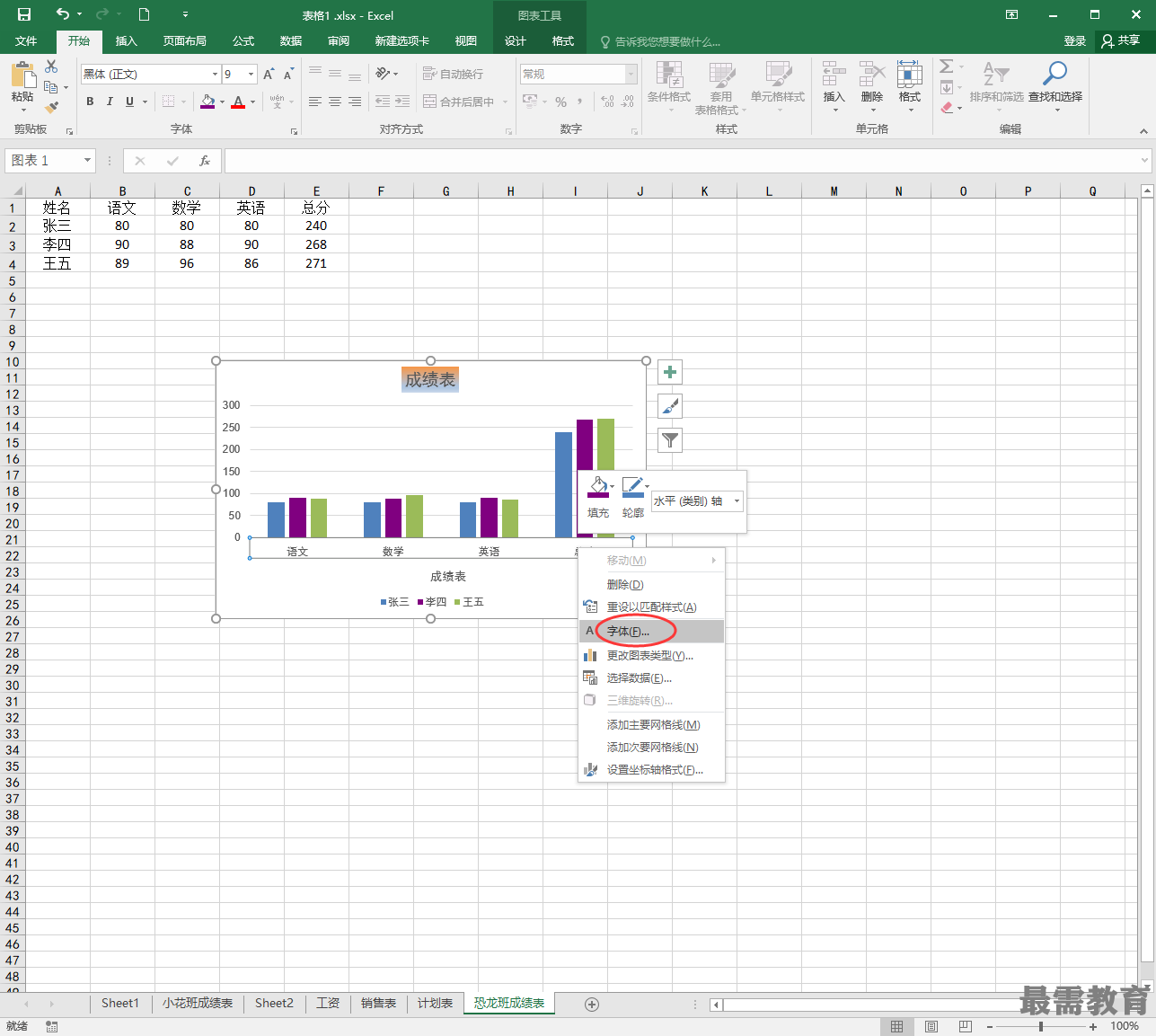The image size is (1156, 1036).
Task: Switch to Page Break Preview in status bar
Action: pos(966,1026)
